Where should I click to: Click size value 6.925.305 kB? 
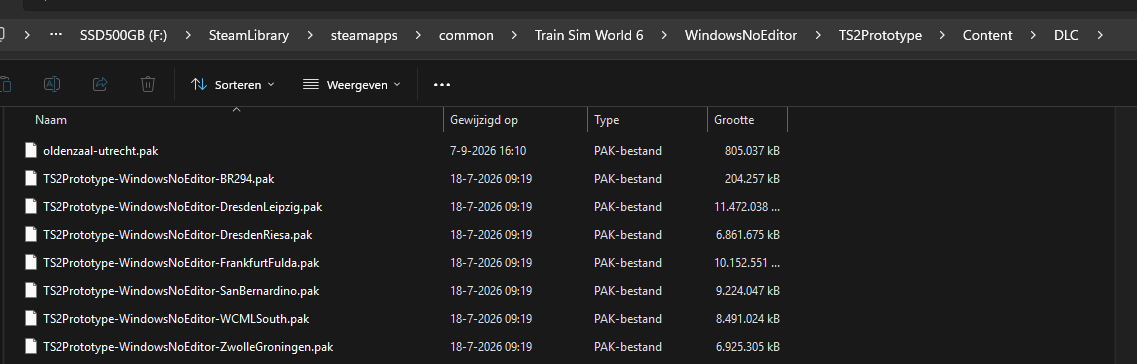coord(748,347)
